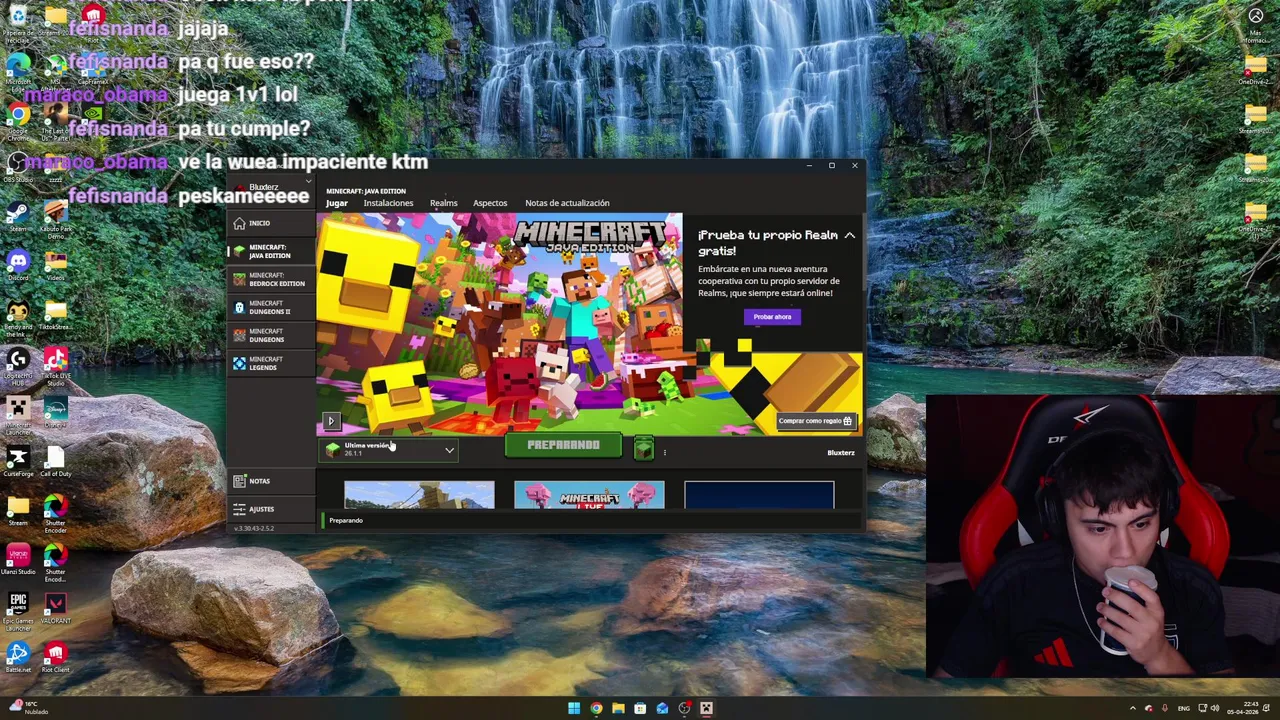
Task: Open the Minecraft Live news thumbnail
Action: point(589,495)
